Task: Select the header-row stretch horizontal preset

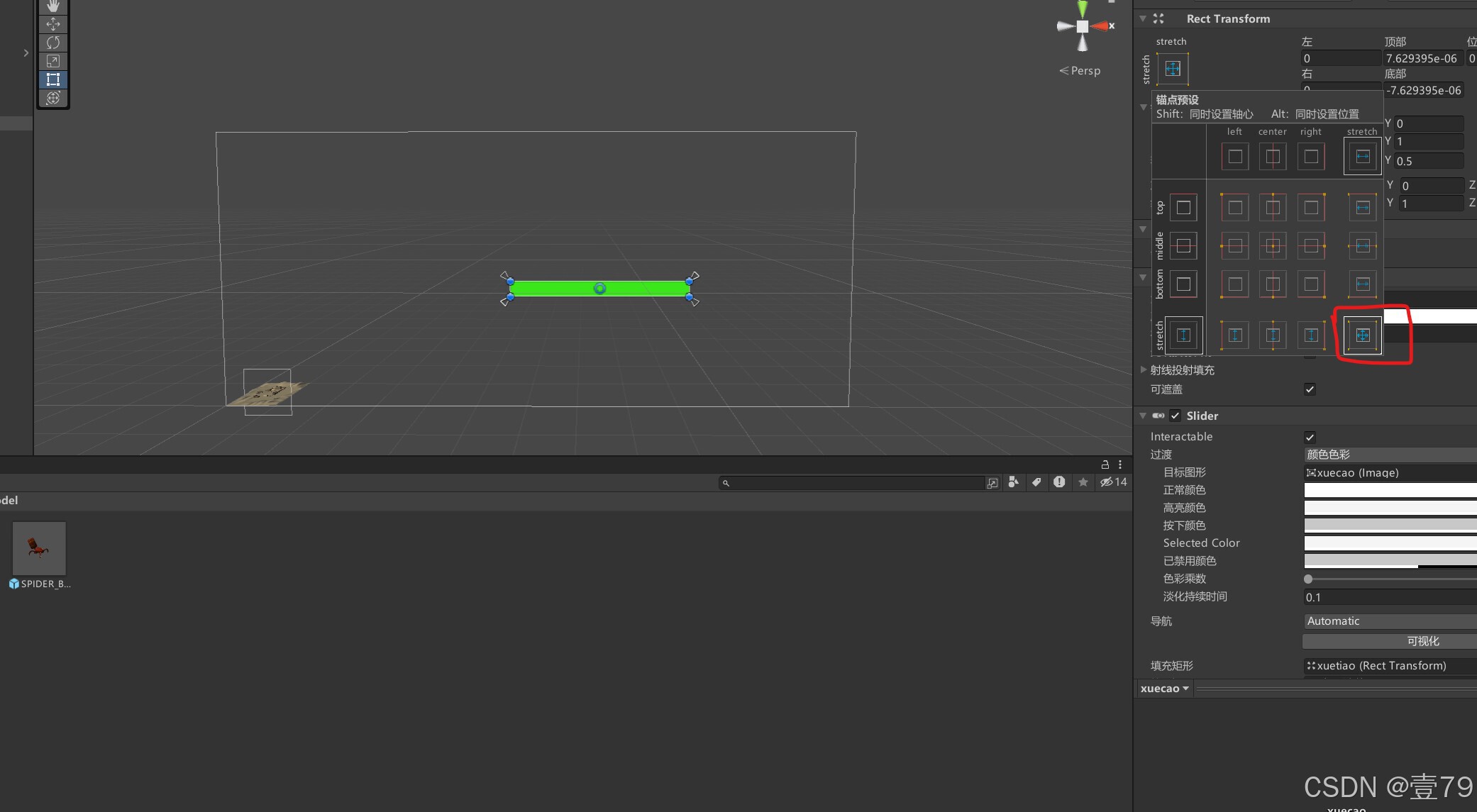Action: (1363, 157)
